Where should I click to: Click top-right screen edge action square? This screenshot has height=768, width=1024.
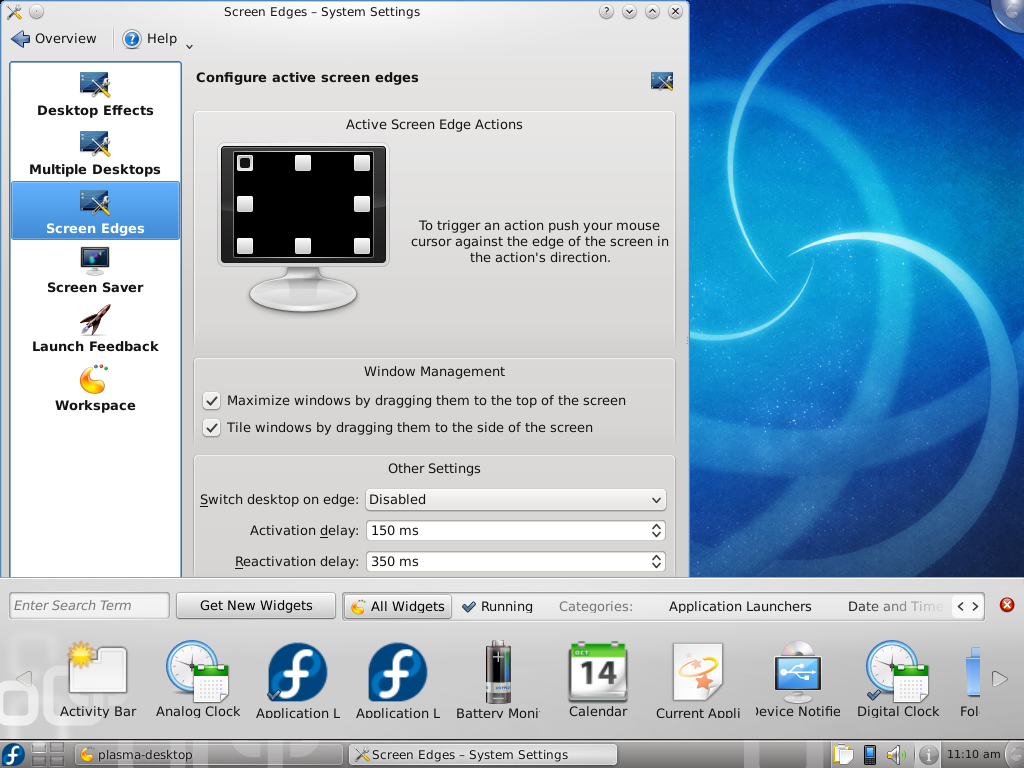[362, 163]
